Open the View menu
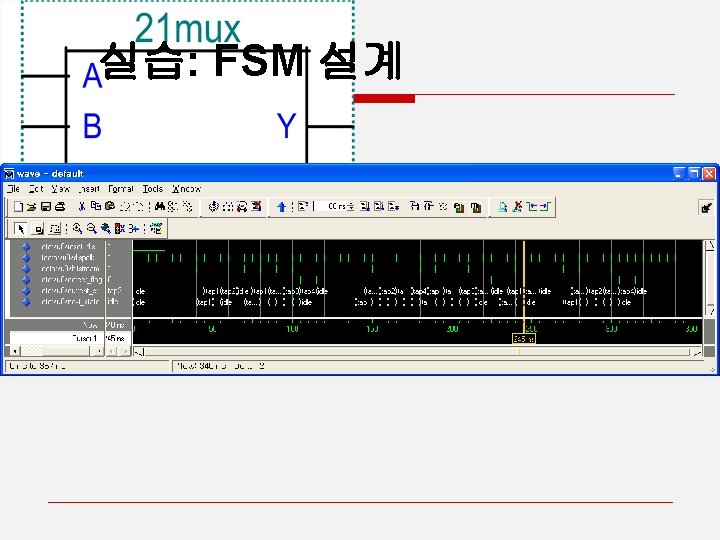This screenshot has width=720, height=540. (60, 189)
